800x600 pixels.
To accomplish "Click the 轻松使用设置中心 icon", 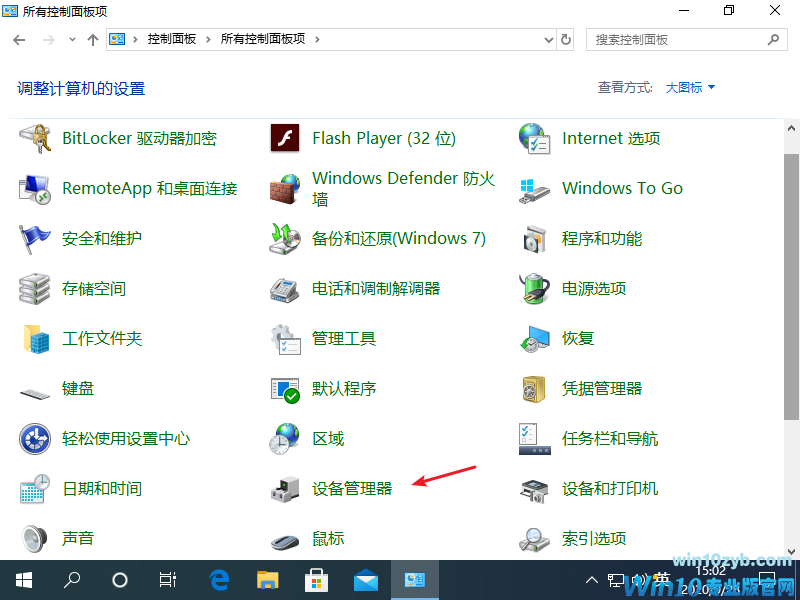I will 35,439.
